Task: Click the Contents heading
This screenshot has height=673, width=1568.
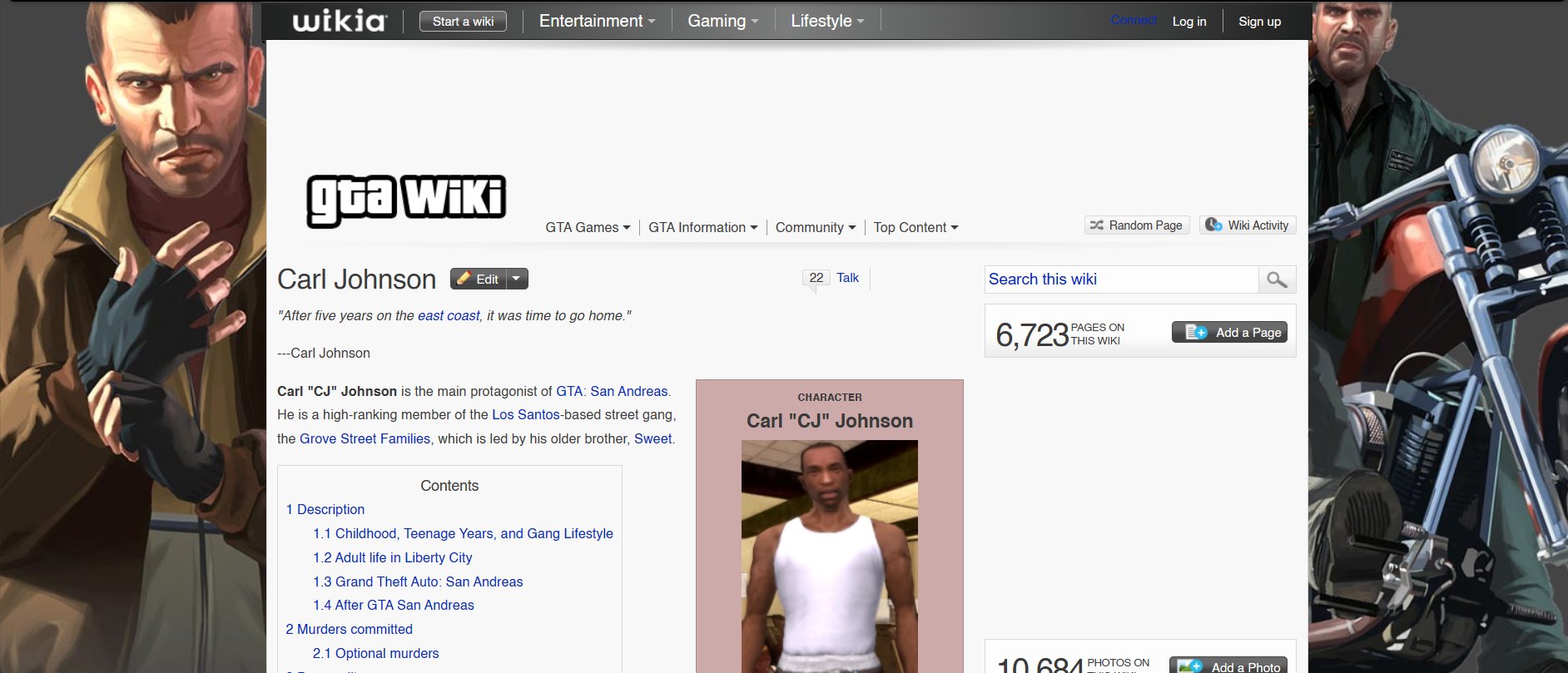Action: 449,486
